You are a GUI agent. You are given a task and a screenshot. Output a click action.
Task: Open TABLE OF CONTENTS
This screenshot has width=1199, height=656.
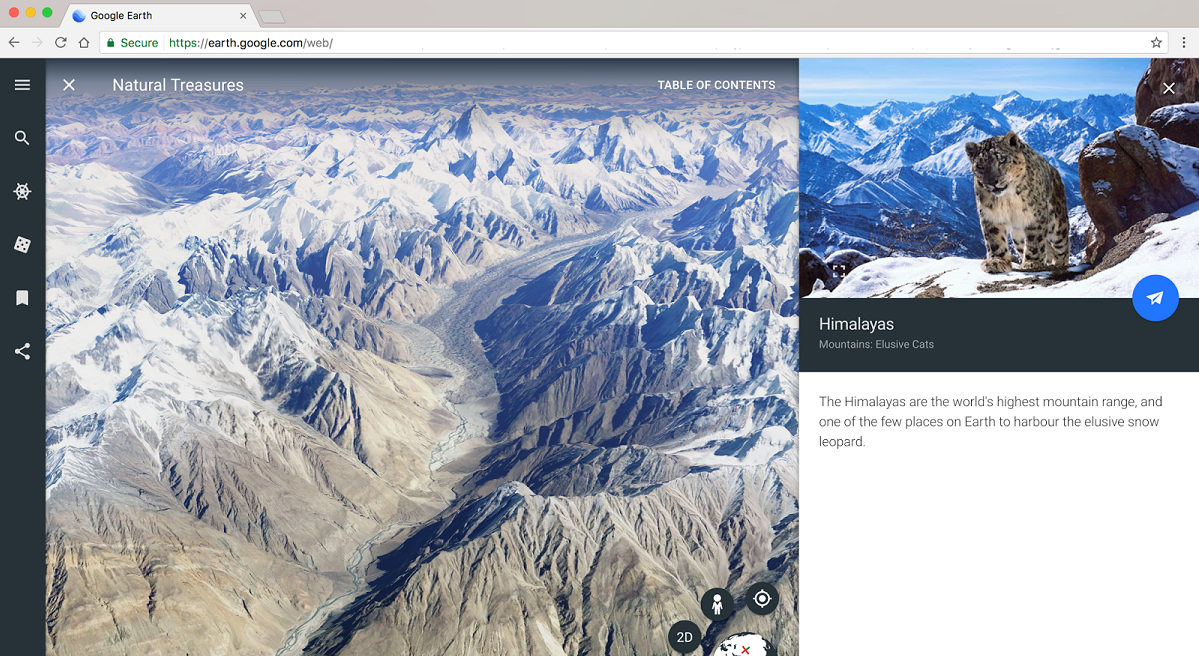716,85
